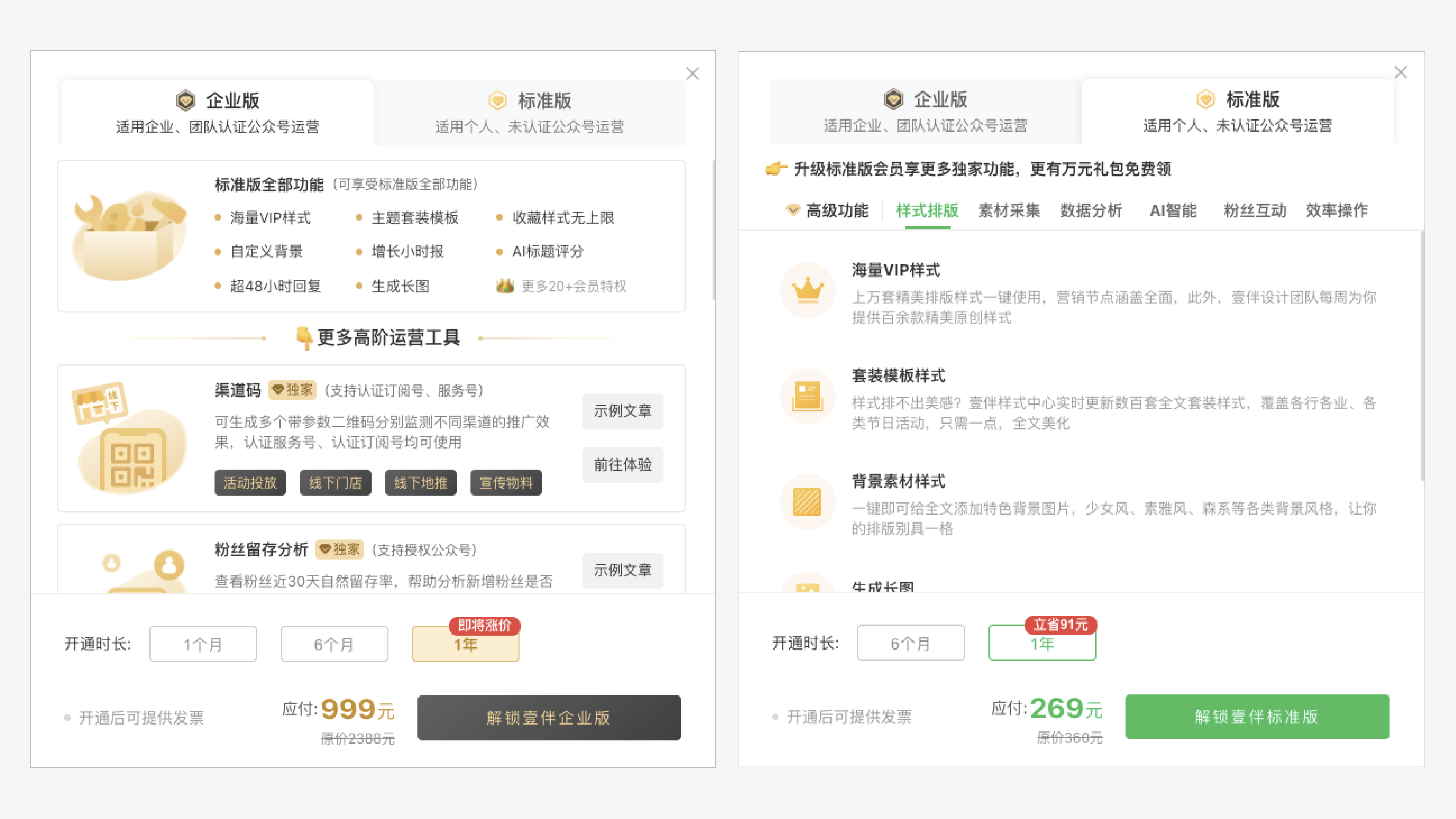Close the left enterprise dialog
This screenshot has width=1456, height=819.
(x=692, y=74)
